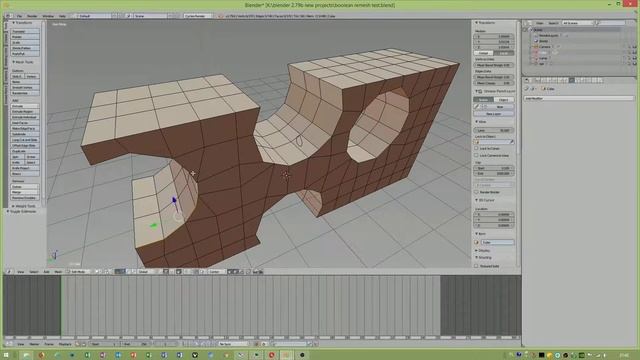Enable Render Border checkbox
The image size is (640, 360).
click(476, 192)
